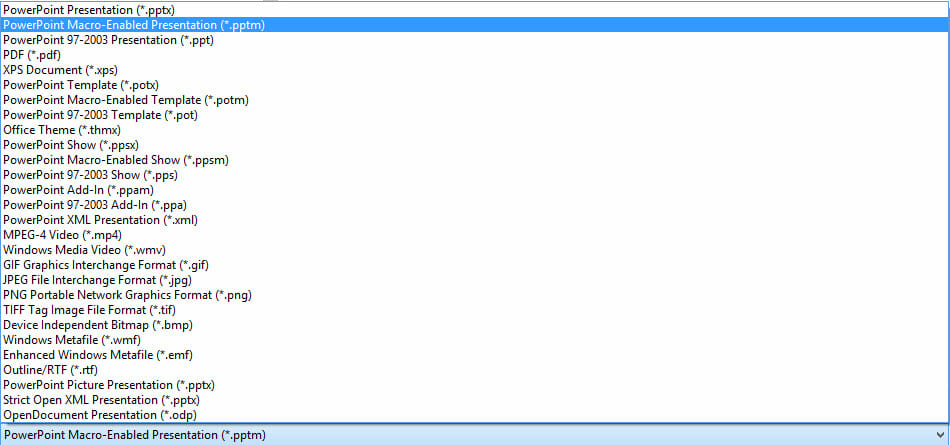Select Windows Media Video (*.wmv)
This screenshot has height=445, width=950.
point(474,250)
